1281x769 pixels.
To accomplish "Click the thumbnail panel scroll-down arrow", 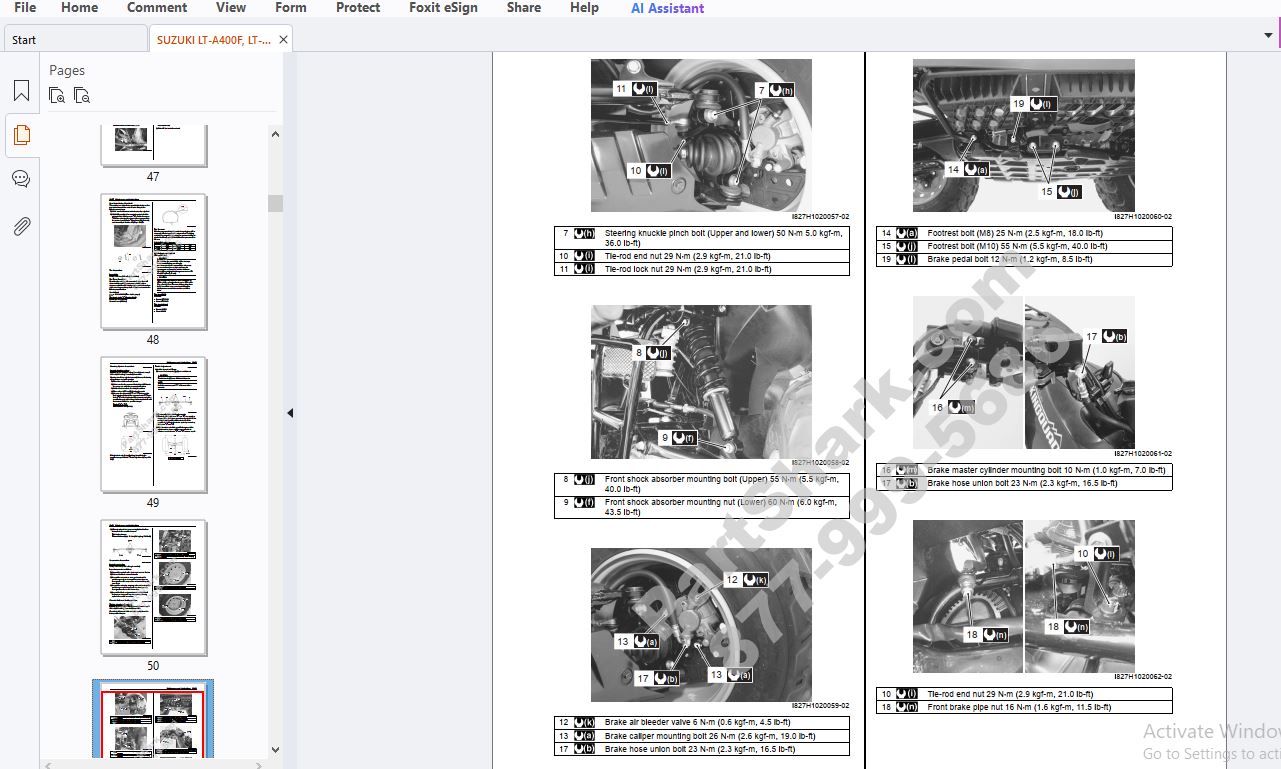I will (x=275, y=750).
